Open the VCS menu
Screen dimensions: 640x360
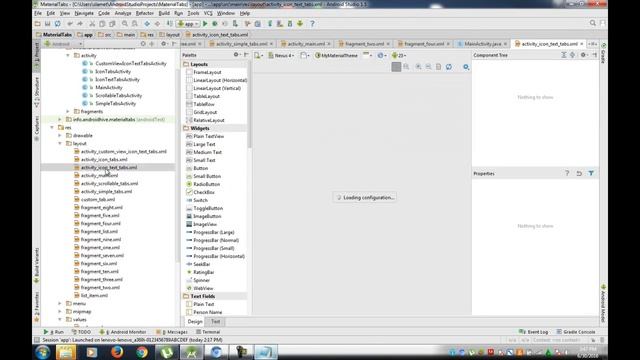(208, 13)
